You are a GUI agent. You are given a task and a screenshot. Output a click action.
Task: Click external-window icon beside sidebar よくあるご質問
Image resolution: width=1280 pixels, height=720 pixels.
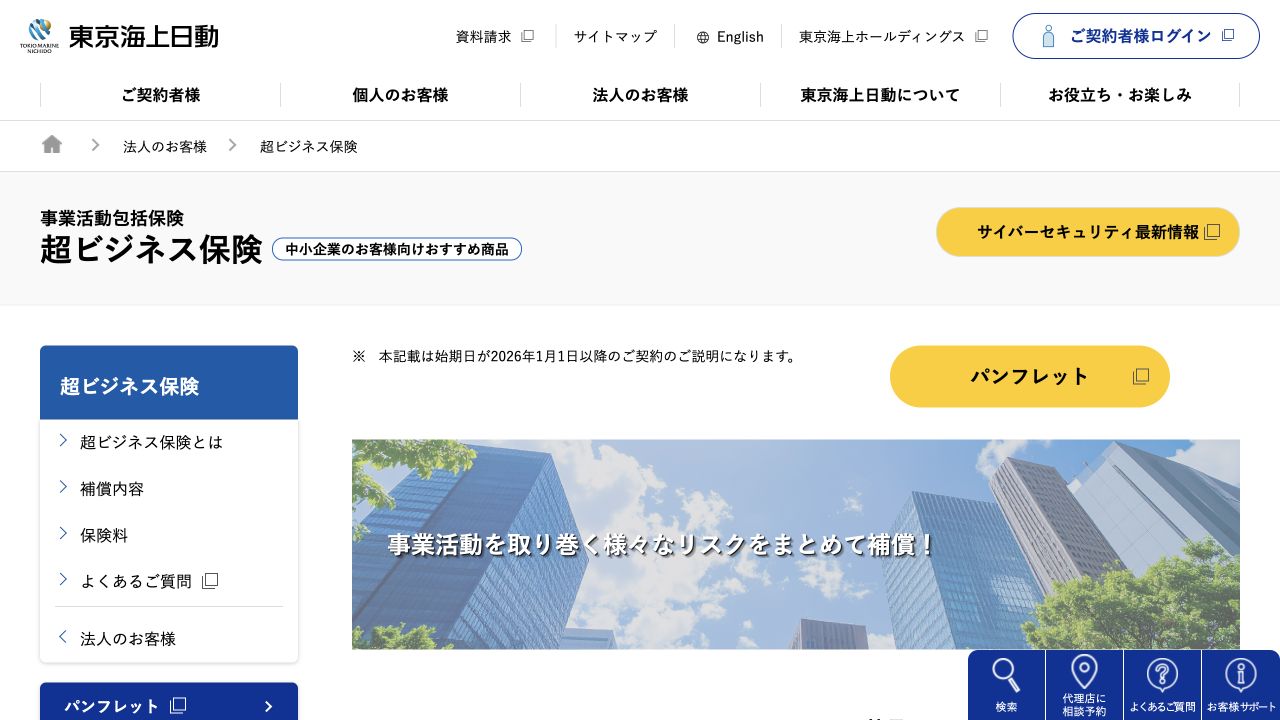click(x=210, y=581)
